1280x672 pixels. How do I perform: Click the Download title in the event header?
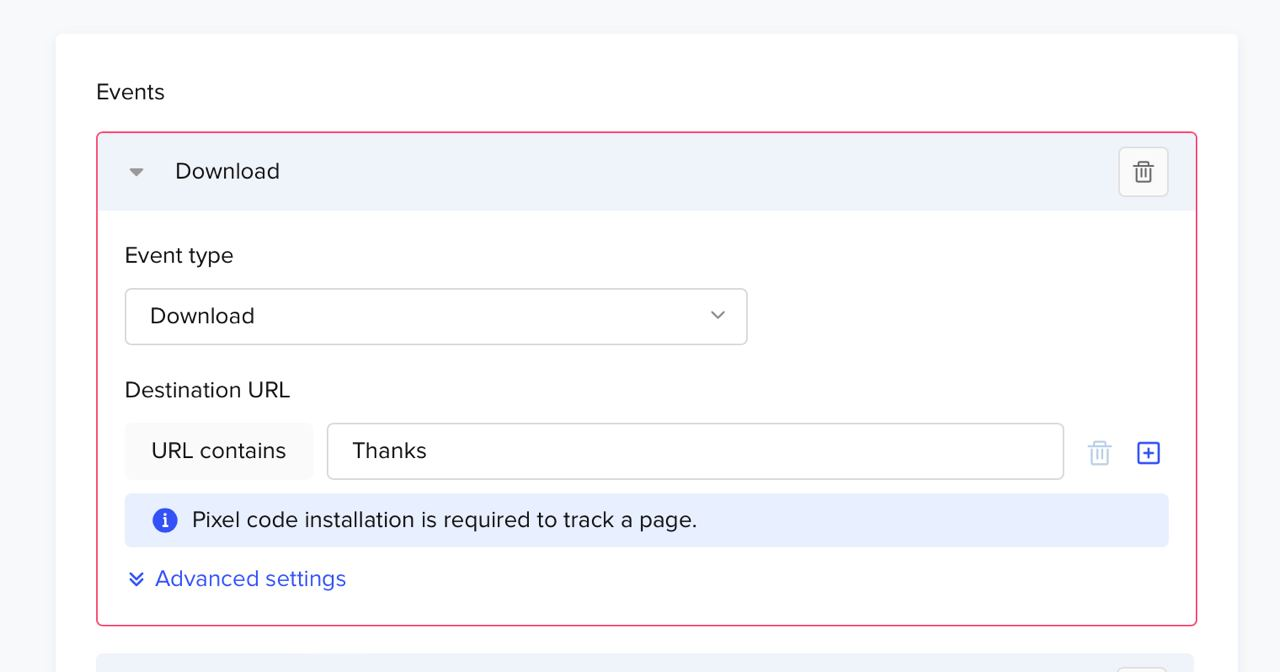227,171
